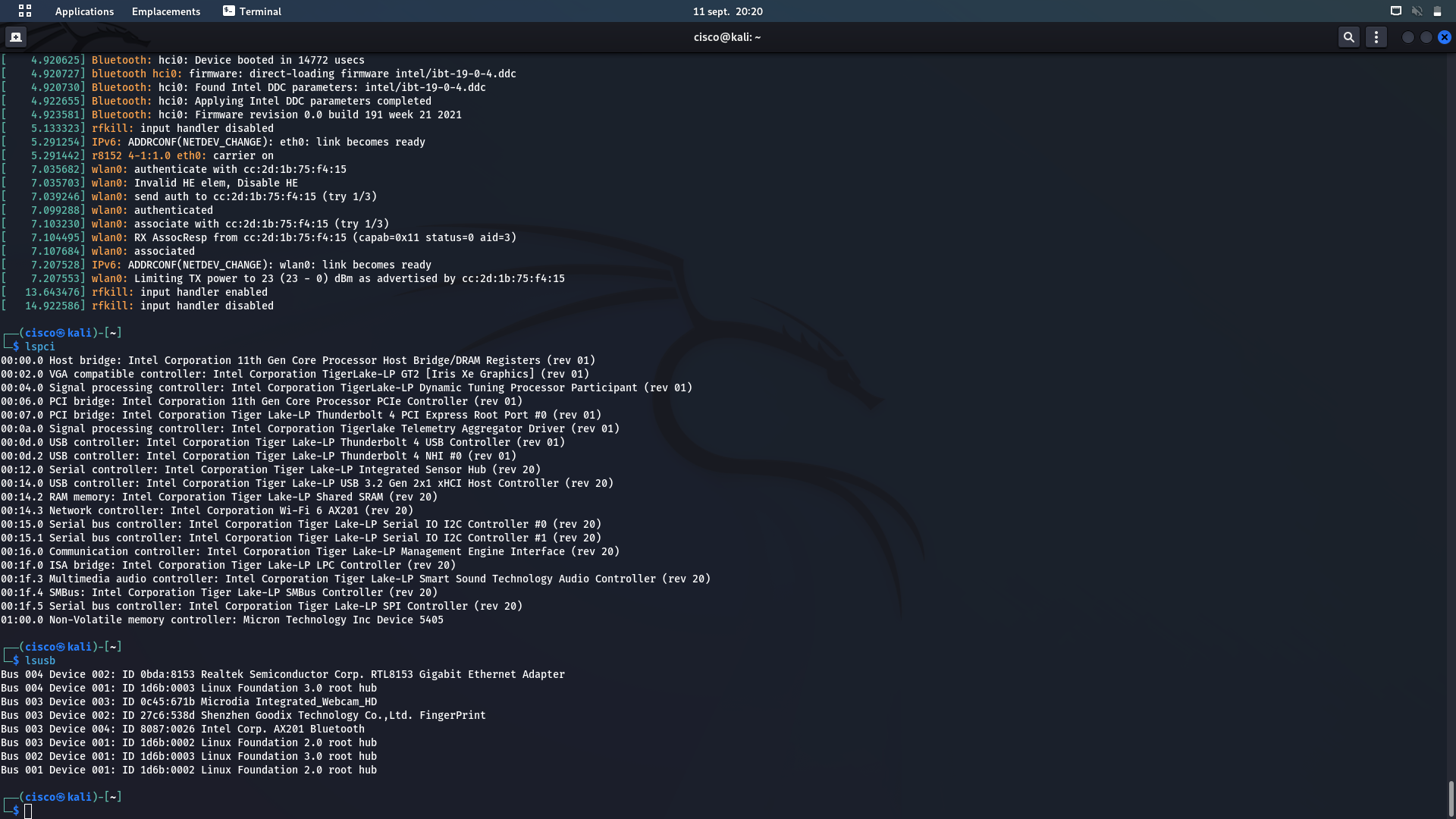Click the LPC Controller ISA bridge line
Screen dimensions: 1456x819
(228, 565)
